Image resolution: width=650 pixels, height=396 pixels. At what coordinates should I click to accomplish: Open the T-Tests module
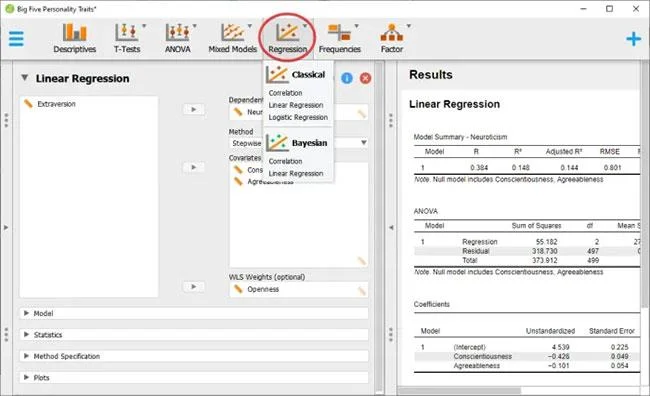tap(127, 38)
